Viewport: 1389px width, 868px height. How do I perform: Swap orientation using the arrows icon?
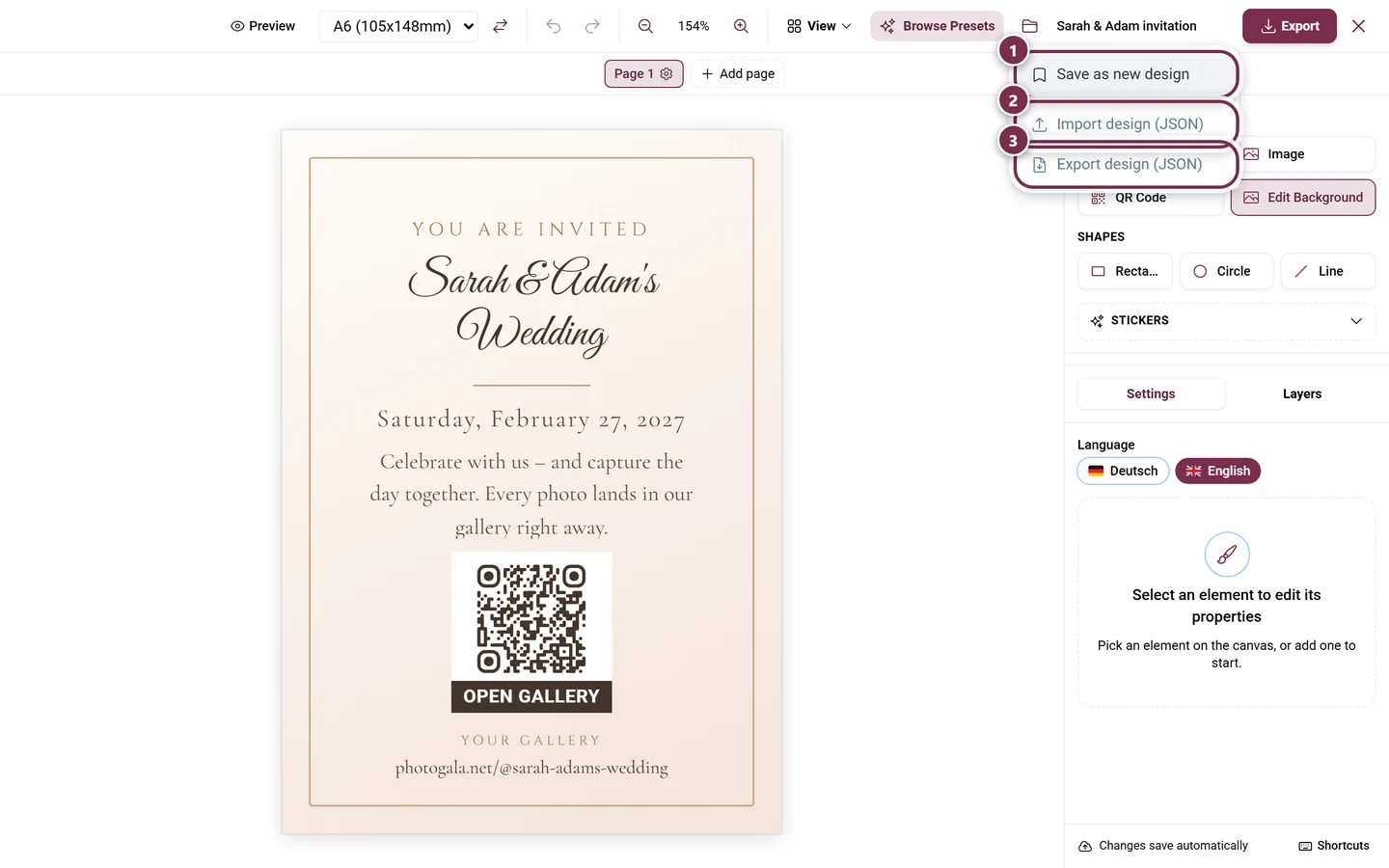point(500,26)
